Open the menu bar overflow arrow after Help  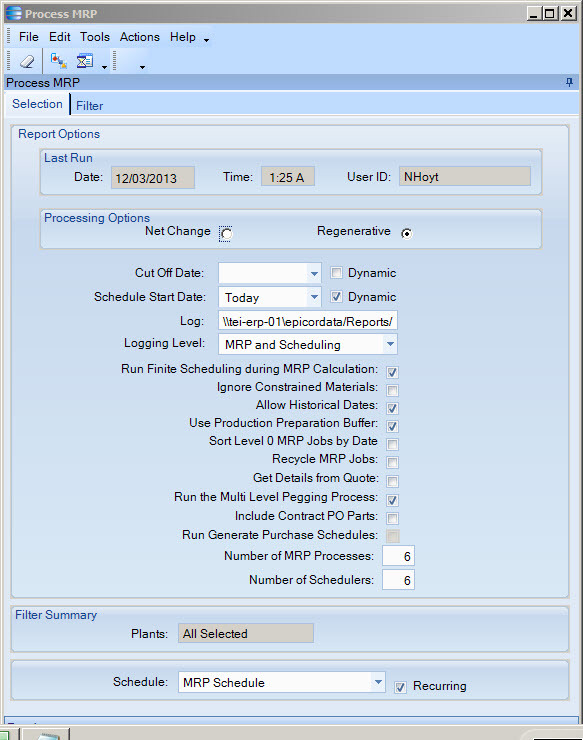coord(206,41)
